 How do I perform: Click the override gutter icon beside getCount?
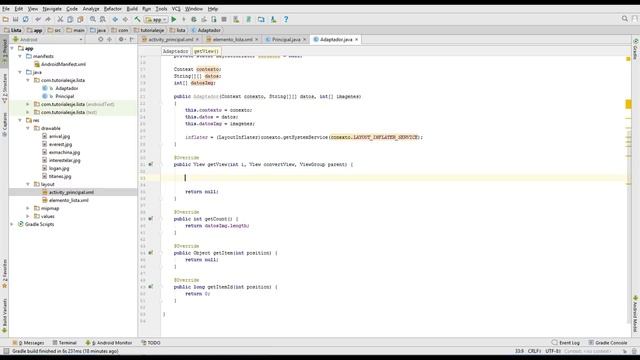pyautogui.click(x=151, y=219)
